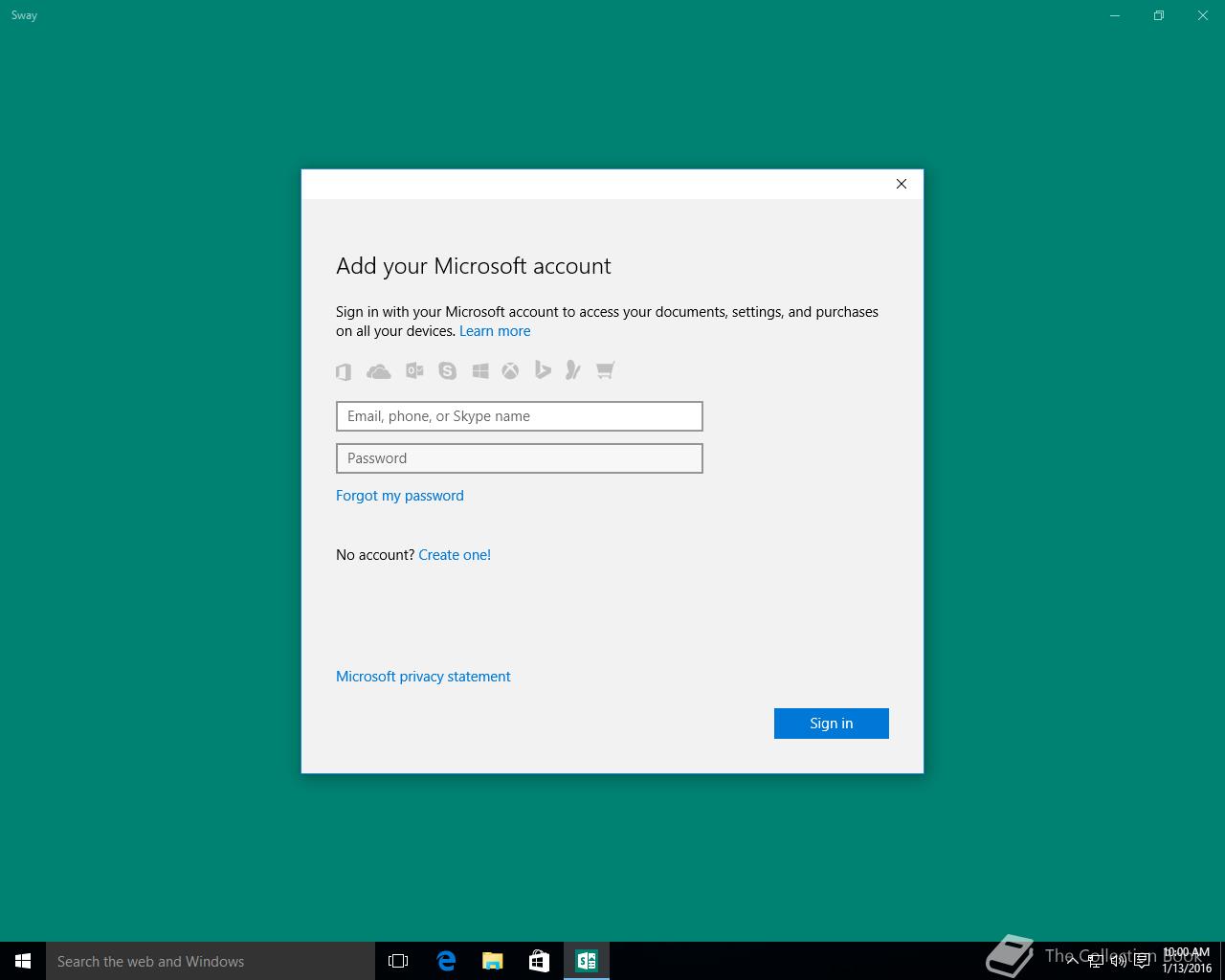The image size is (1225, 980).
Task: Click the OneDrive cloud icon
Action: (379, 370)
